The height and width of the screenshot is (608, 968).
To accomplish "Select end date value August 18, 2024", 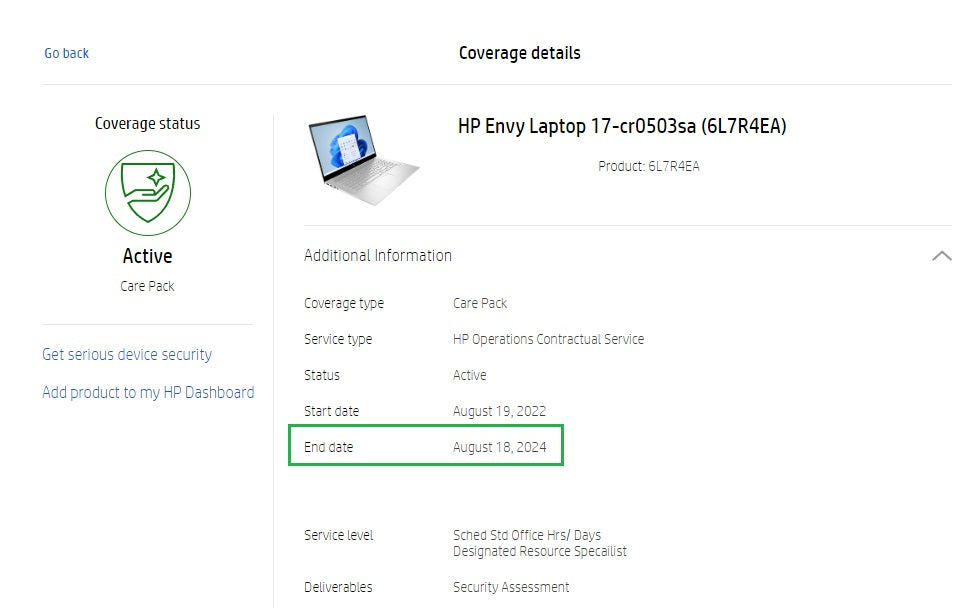I will tap(499, 447).
